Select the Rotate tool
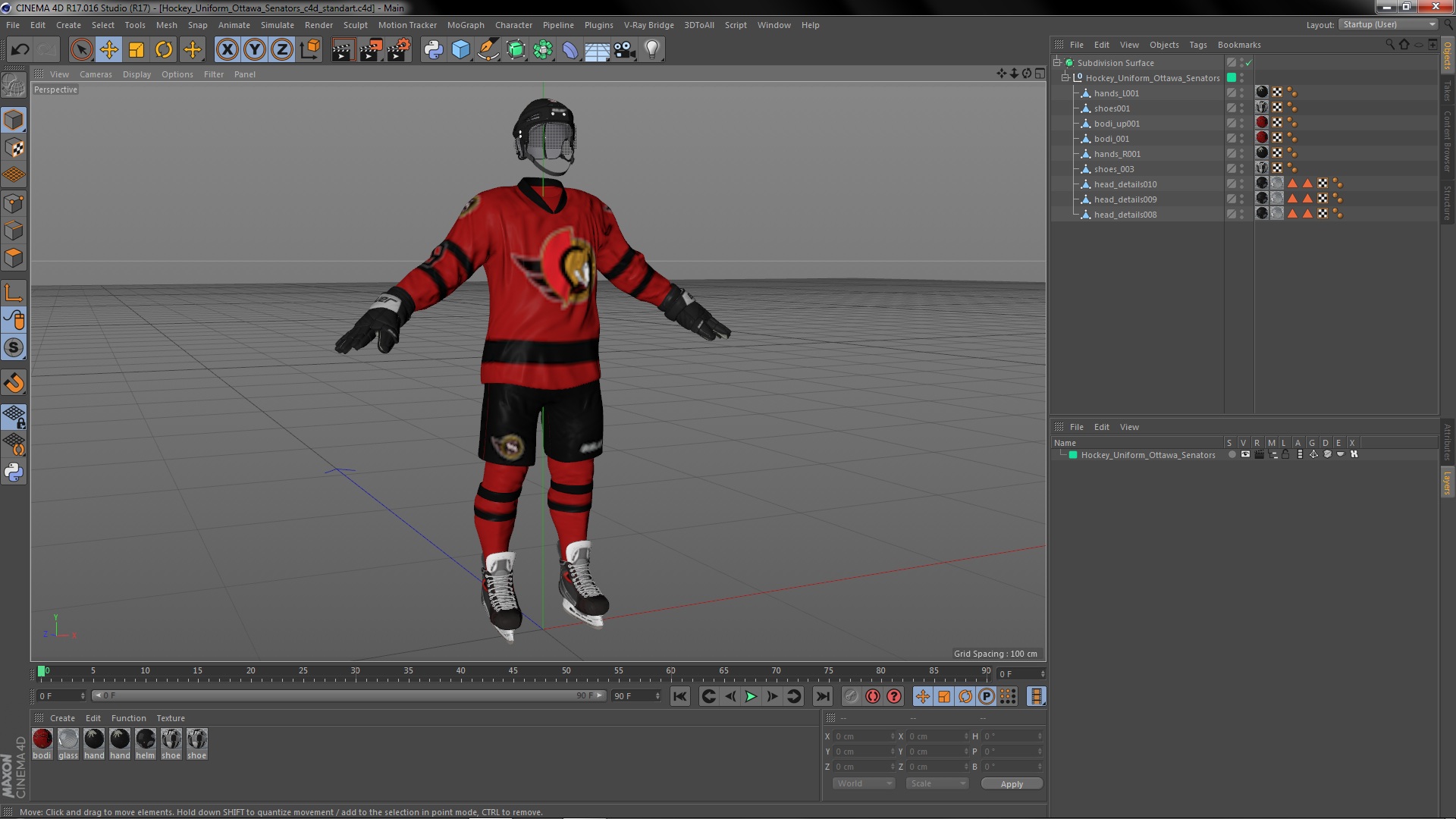 click(164, 50)
